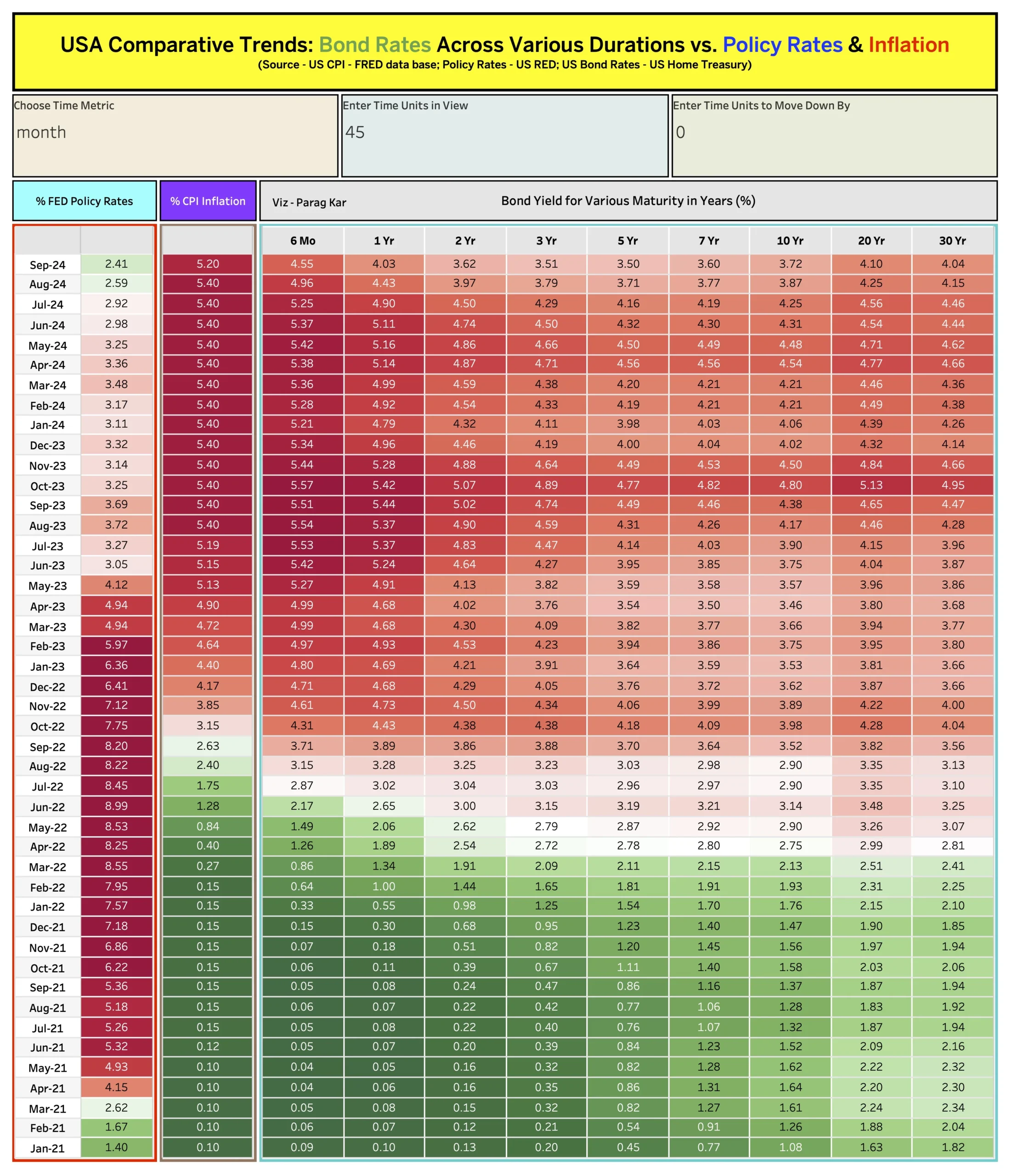The width and height of the screenshot is (1012, 1176).
Task: Click the Jan-21 row label
Action: tap(47, 1148)
